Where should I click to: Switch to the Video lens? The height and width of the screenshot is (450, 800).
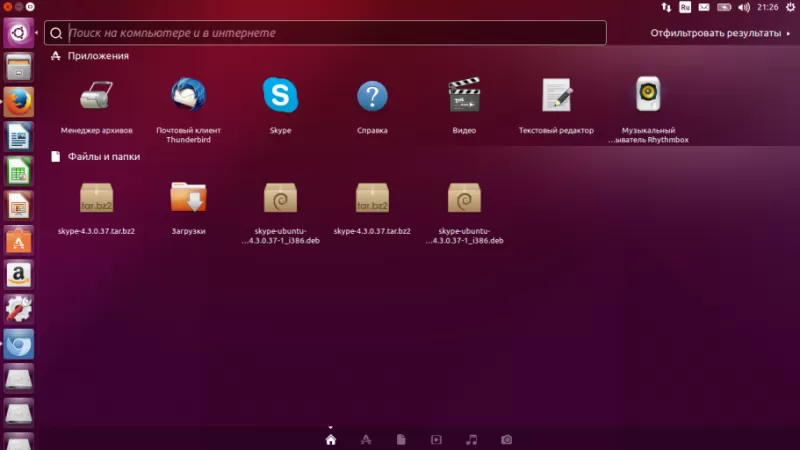[436, 439]
